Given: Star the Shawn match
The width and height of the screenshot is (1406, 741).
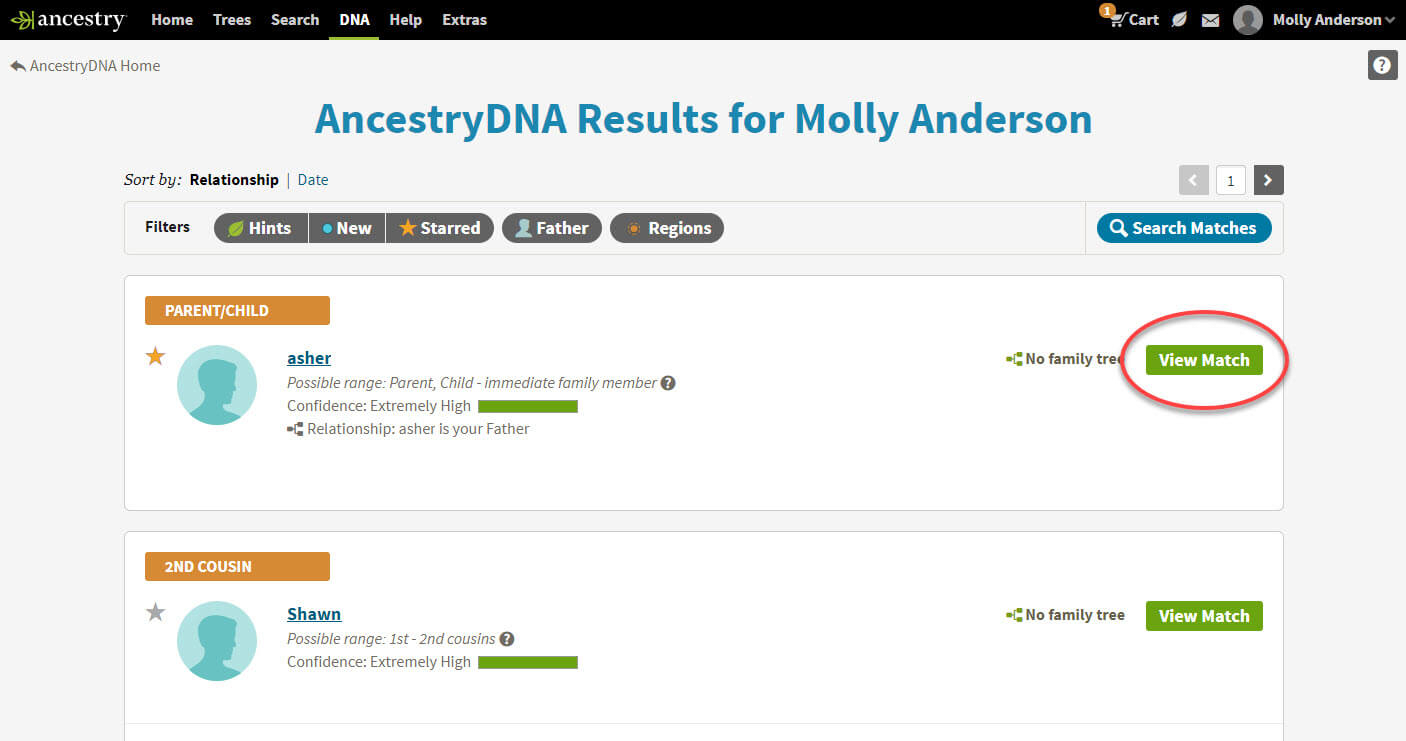Looking at the screenshot, I should tap(155, 612).
